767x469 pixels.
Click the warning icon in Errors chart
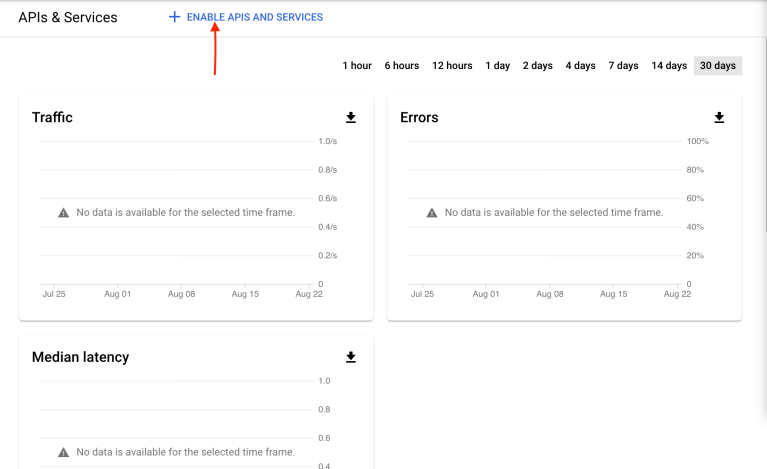[x=431, y=213]
